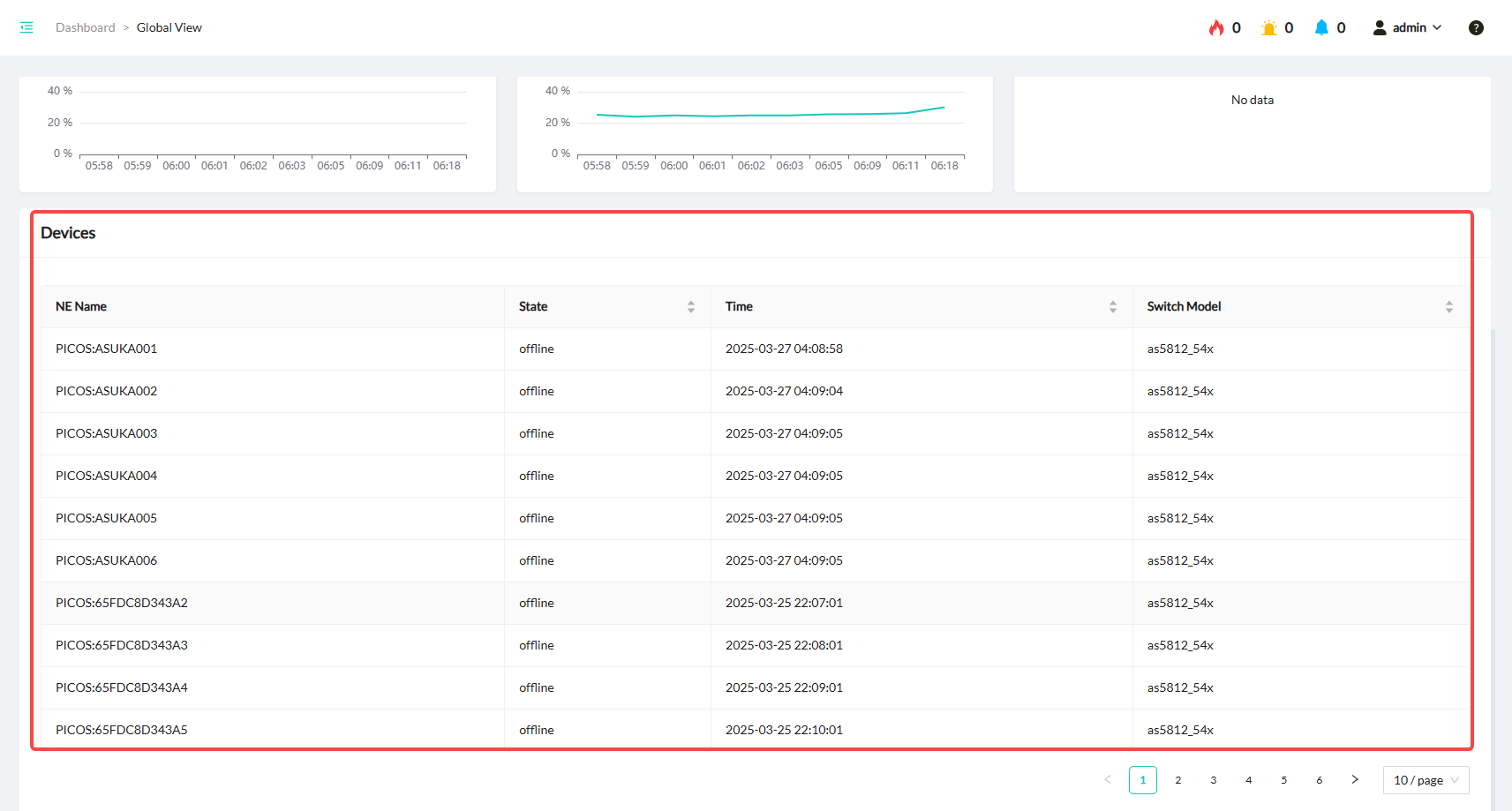
Task: Switch to page 2 of devices
Action: [1178, 780]
